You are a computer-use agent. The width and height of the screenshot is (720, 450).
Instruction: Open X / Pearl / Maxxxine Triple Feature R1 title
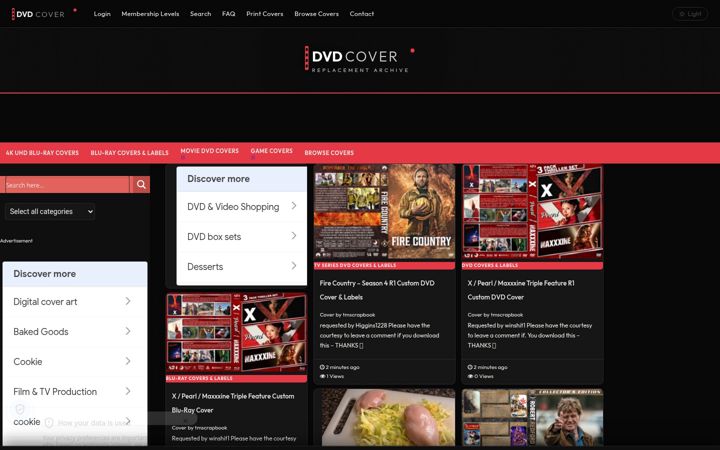(521, 290)
